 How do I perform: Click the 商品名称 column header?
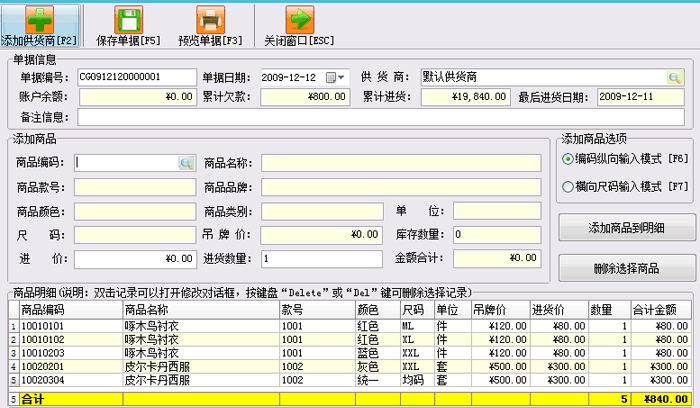coord(199,311)
